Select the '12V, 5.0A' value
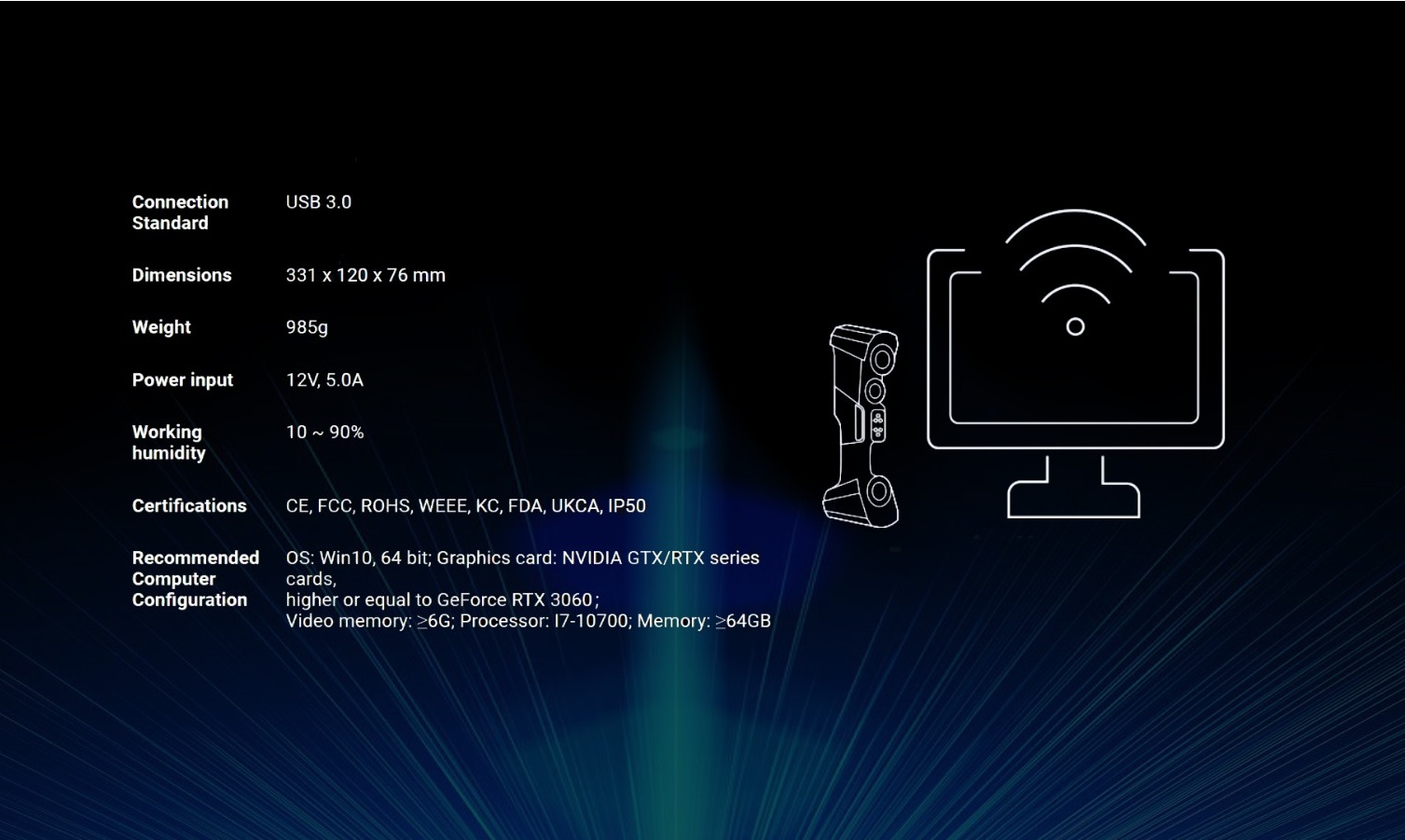The height and width of the screenshot is (840, 1405). tap(324, 380)
